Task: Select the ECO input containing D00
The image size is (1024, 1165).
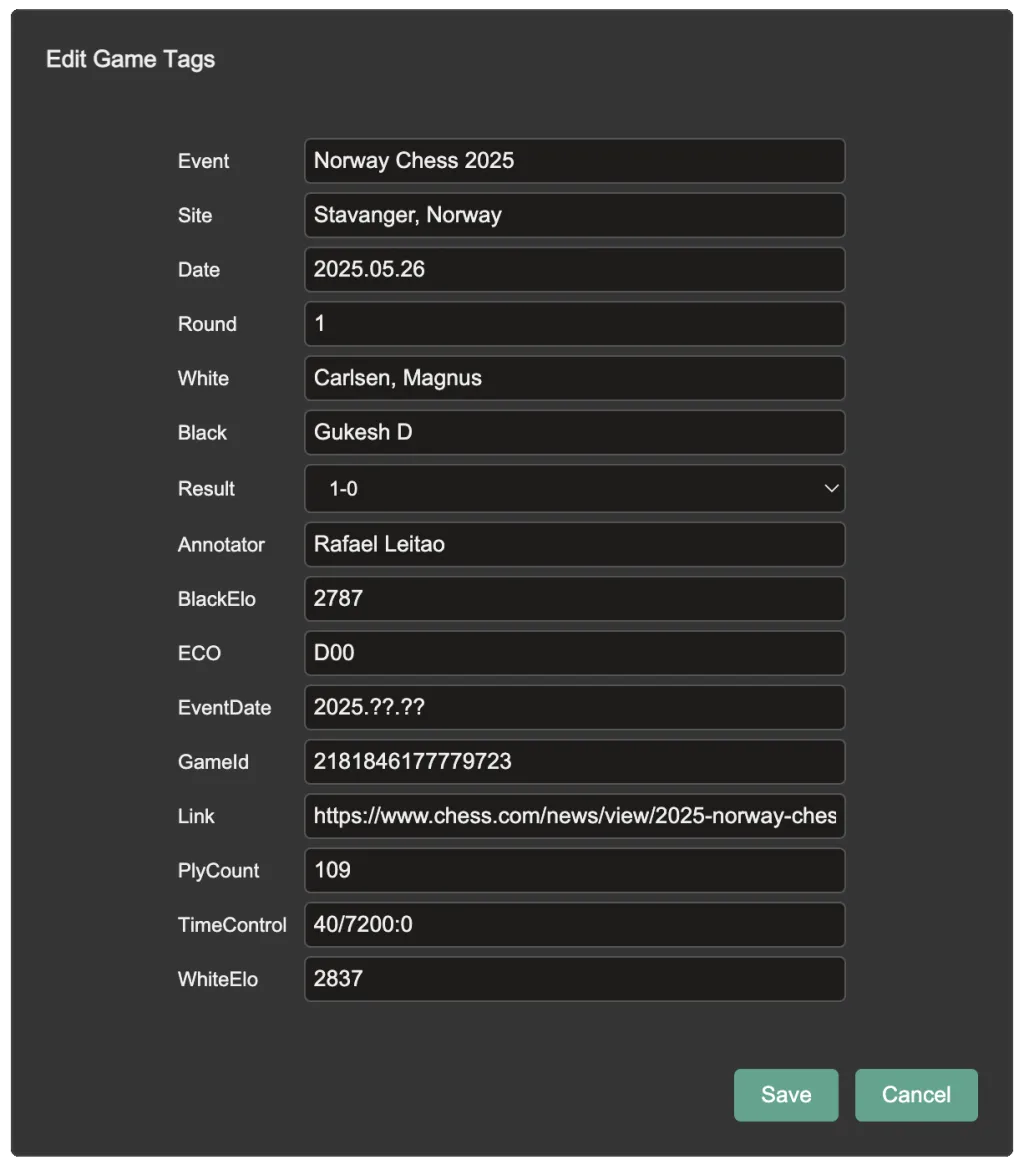Action: [x=574, y=653]
